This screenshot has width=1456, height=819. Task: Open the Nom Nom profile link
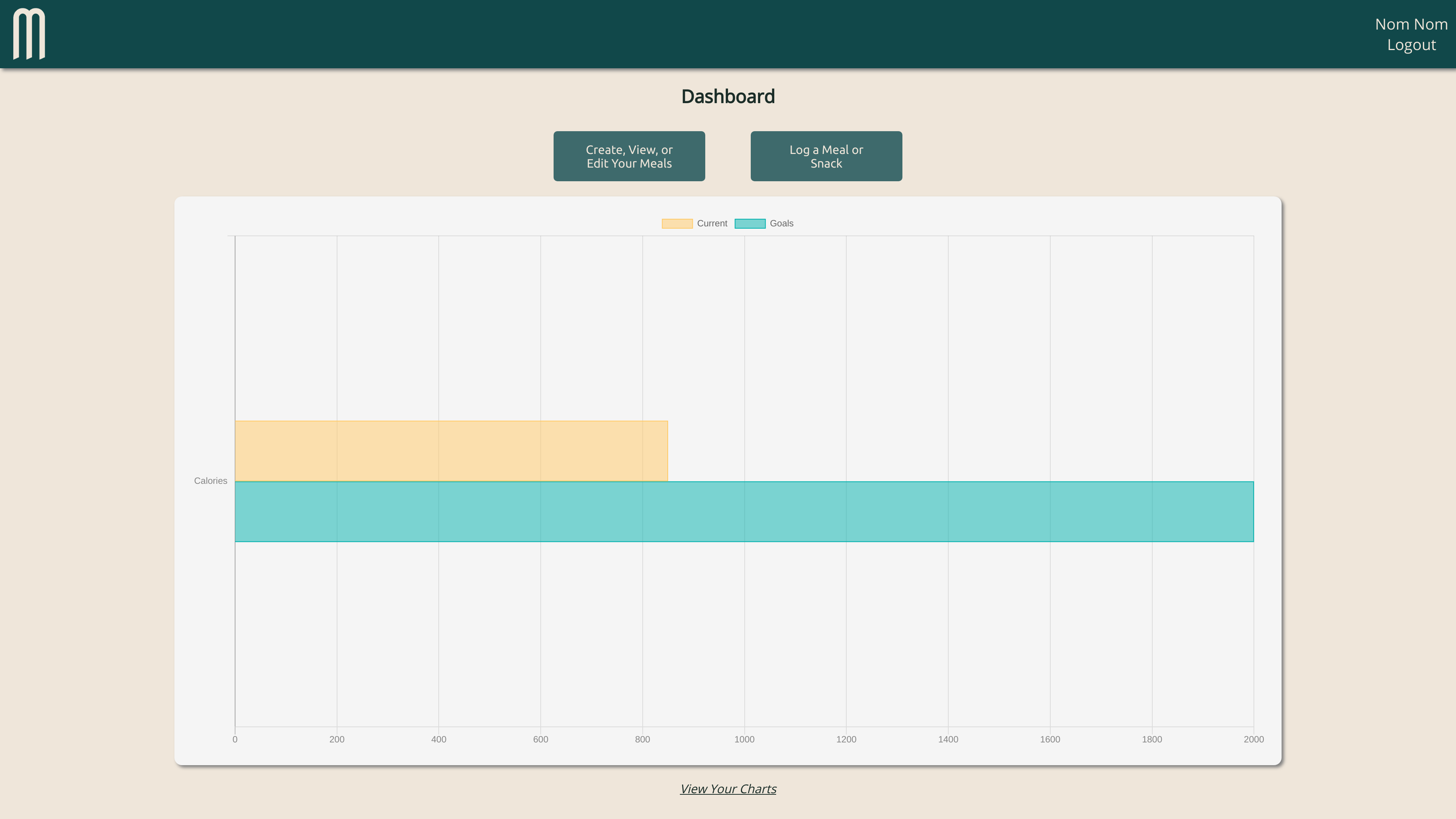[1411, 24]
